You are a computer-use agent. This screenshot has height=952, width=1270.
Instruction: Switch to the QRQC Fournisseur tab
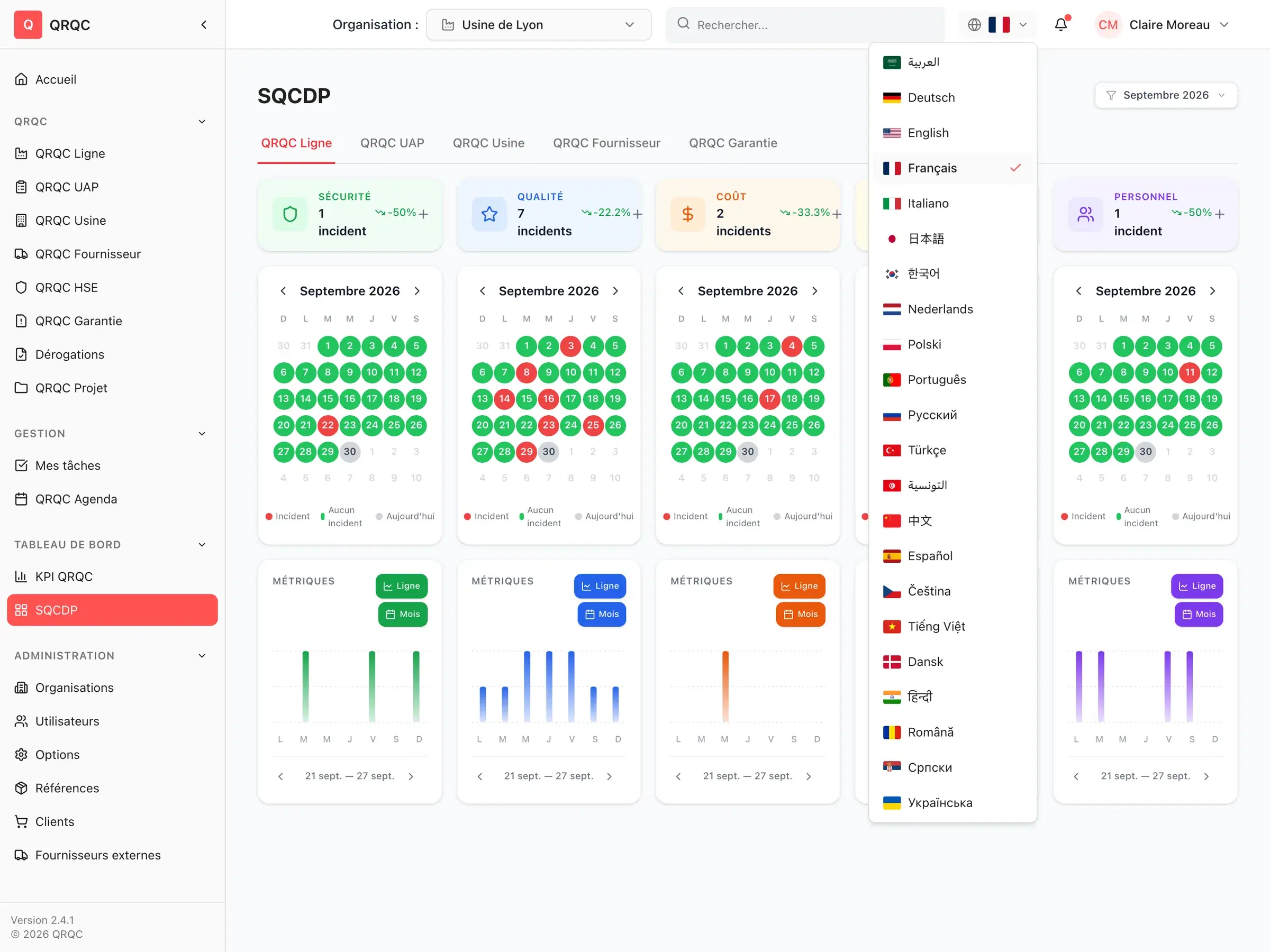[607, 143]
